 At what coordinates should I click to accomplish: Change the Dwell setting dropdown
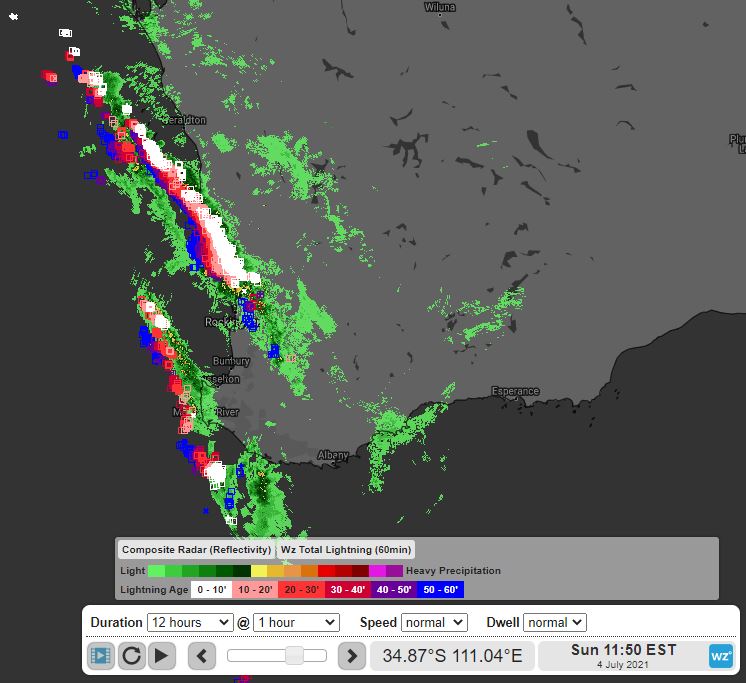pos(554,622)
